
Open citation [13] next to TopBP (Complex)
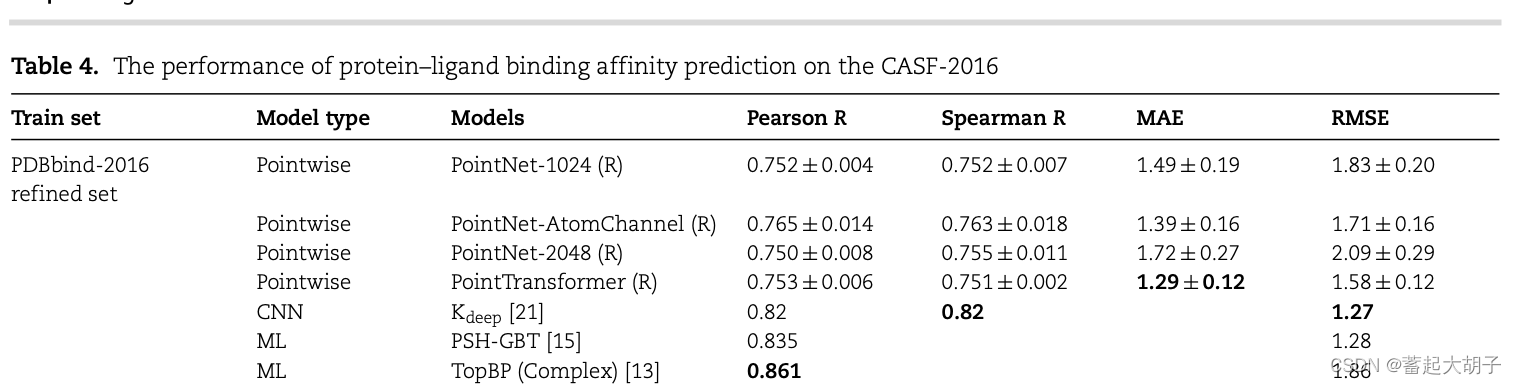click(x=642, y=371)
